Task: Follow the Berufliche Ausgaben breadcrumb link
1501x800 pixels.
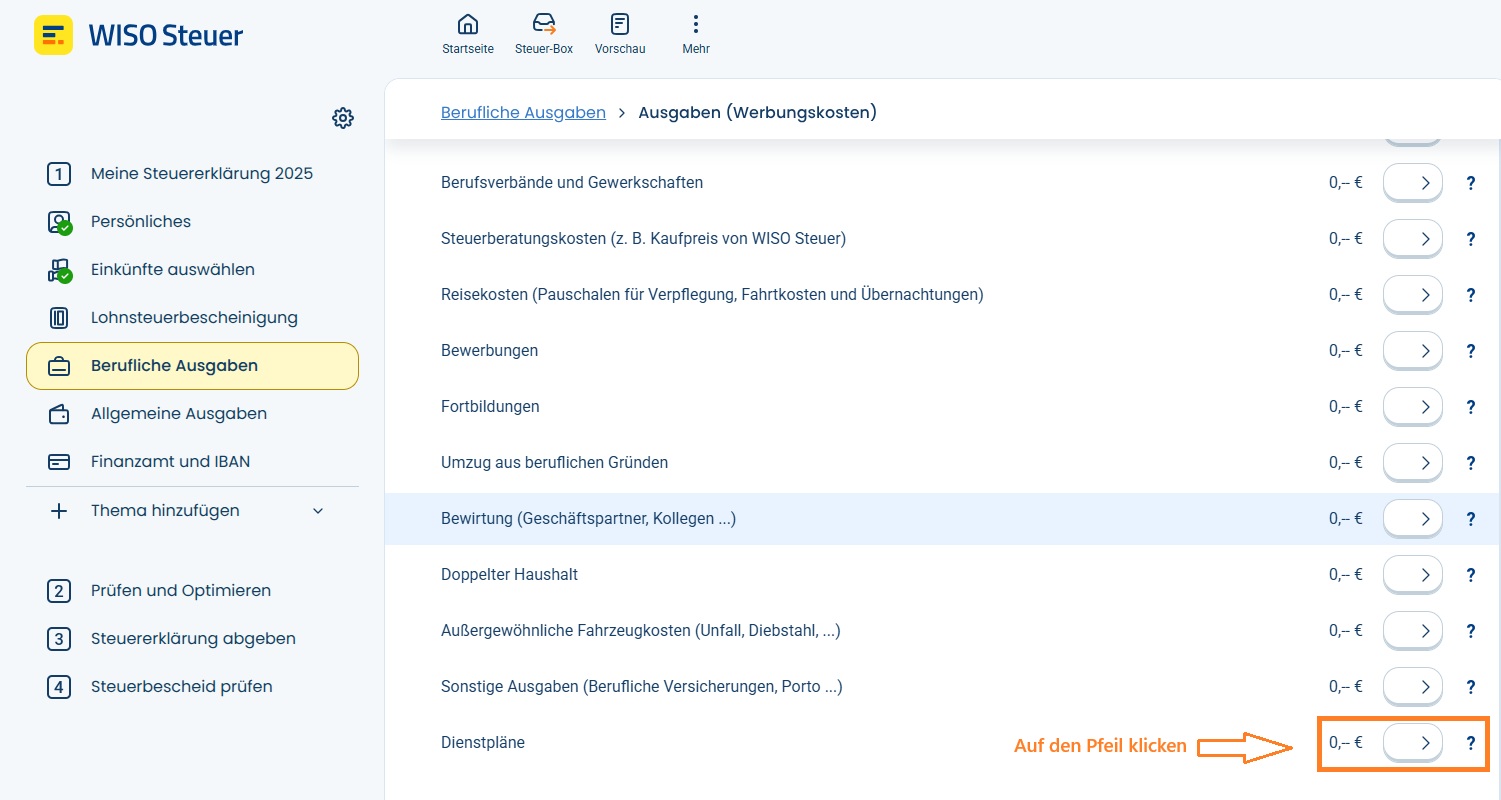Action: (x=523, y=112)
